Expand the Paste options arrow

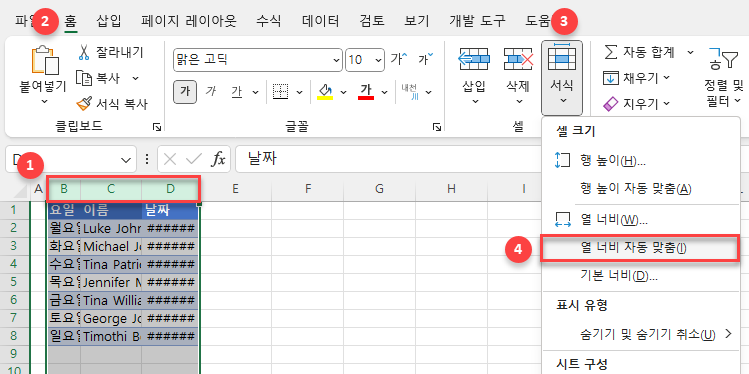click(x=44, y=101)
